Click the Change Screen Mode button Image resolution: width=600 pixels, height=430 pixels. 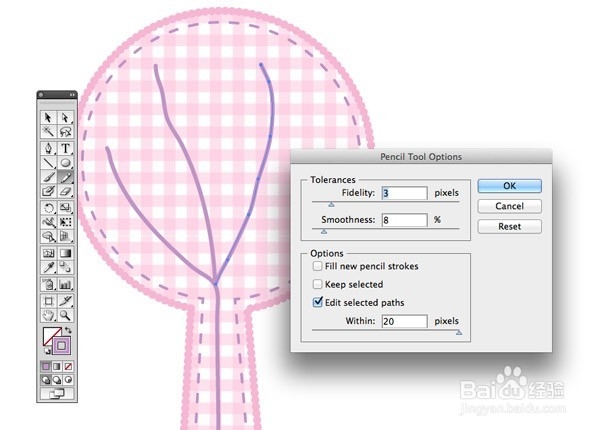point(57,393)
